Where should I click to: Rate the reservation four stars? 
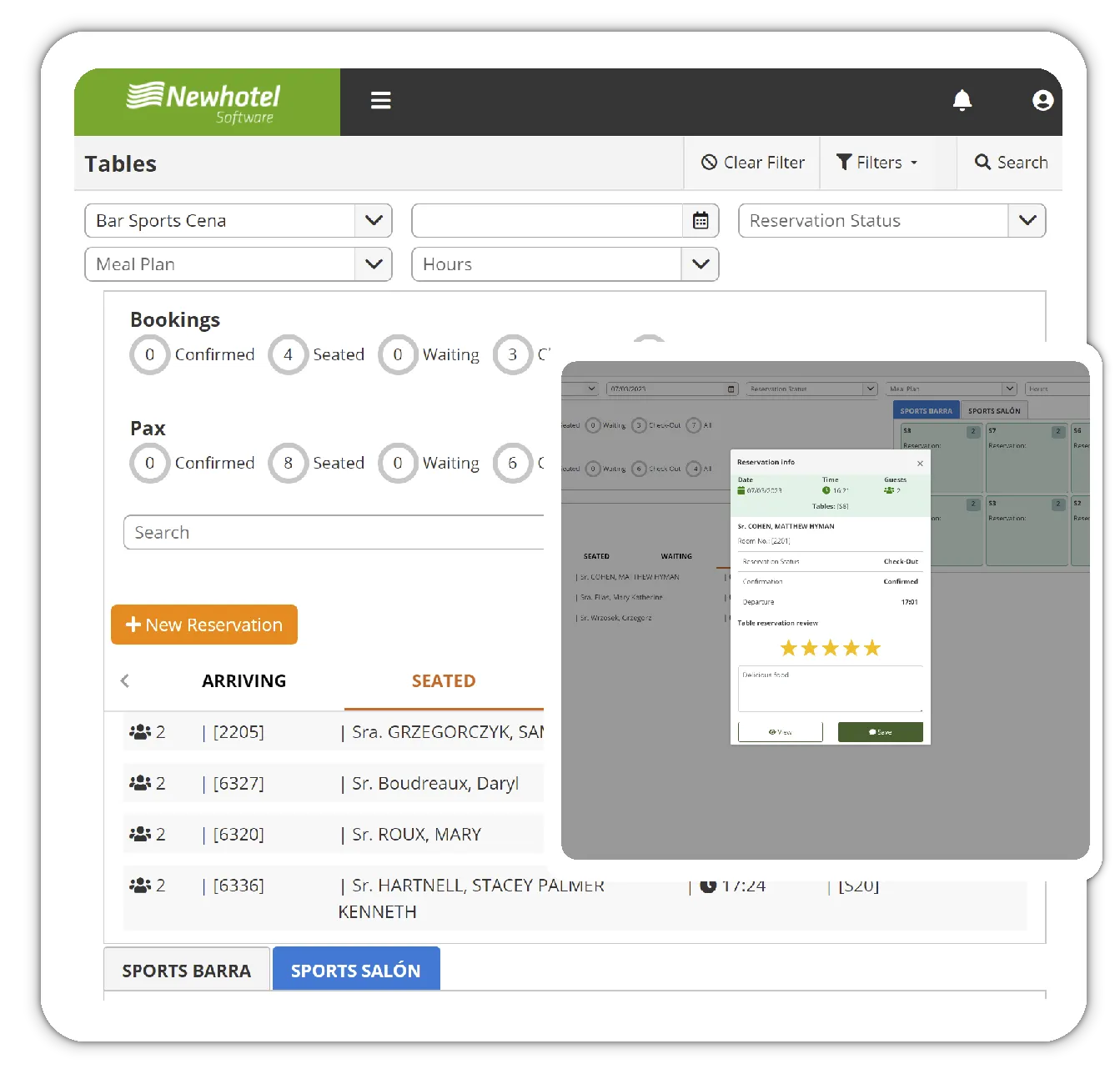851,648
